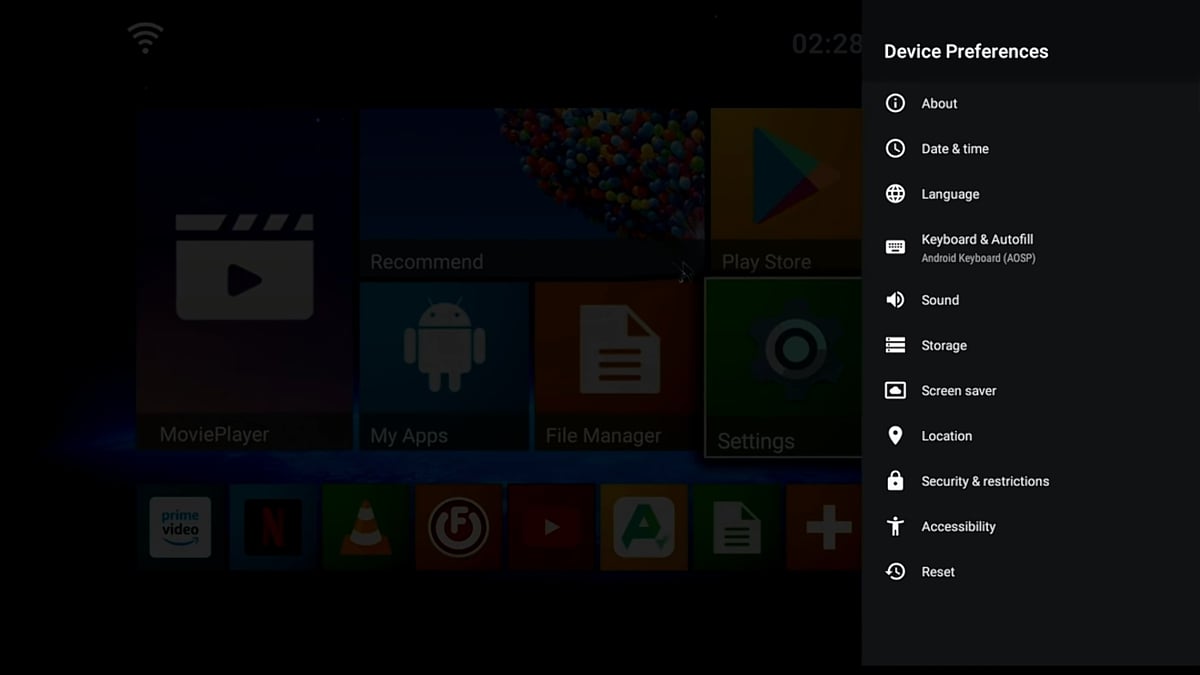Go to Sound settings
1200x675 pixels.
[1031, 300]
